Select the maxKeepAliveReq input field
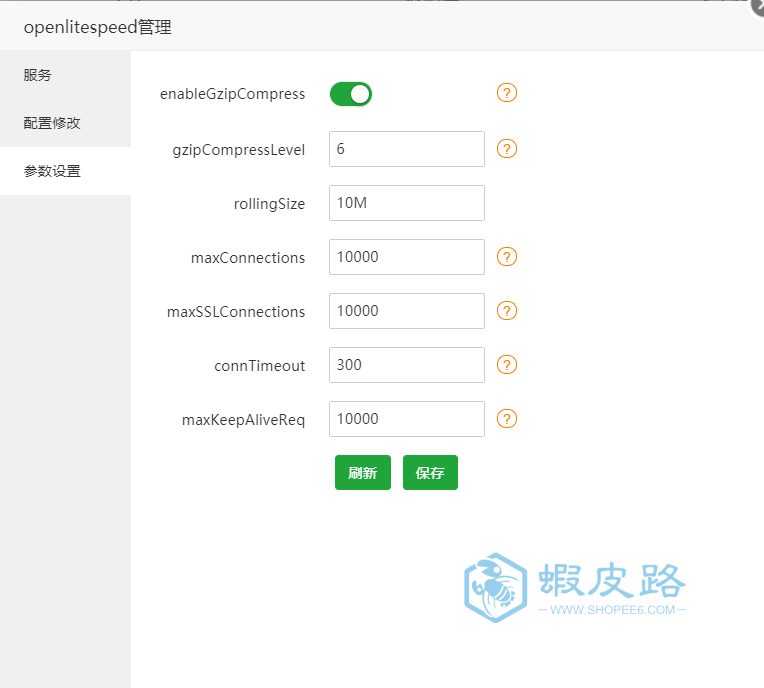 tap(407, 420)
